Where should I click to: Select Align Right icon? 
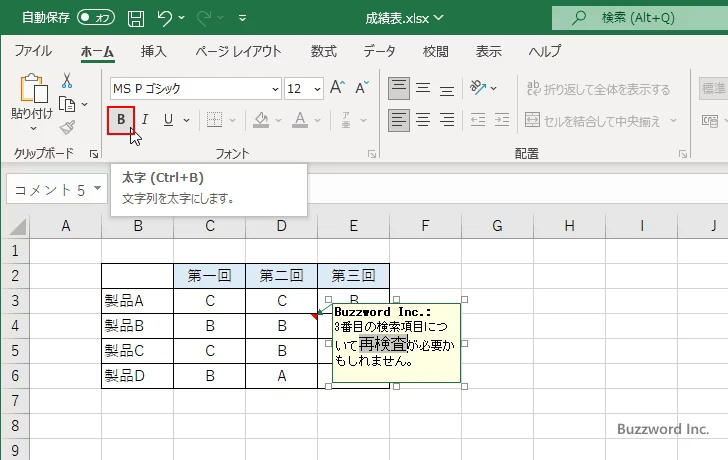(x=447, y=120)
